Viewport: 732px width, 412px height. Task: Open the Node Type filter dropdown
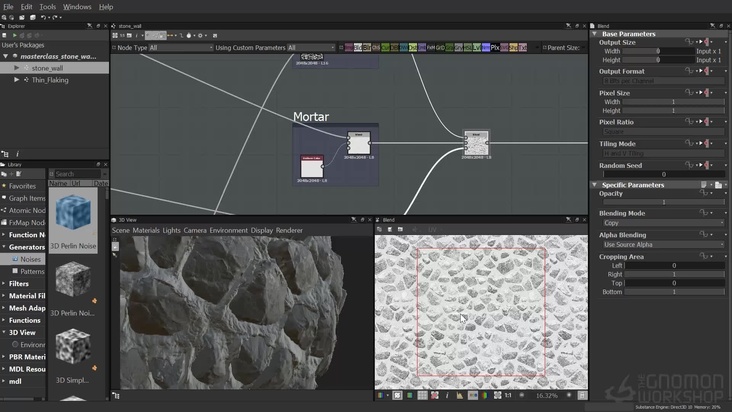pos(180,47)
